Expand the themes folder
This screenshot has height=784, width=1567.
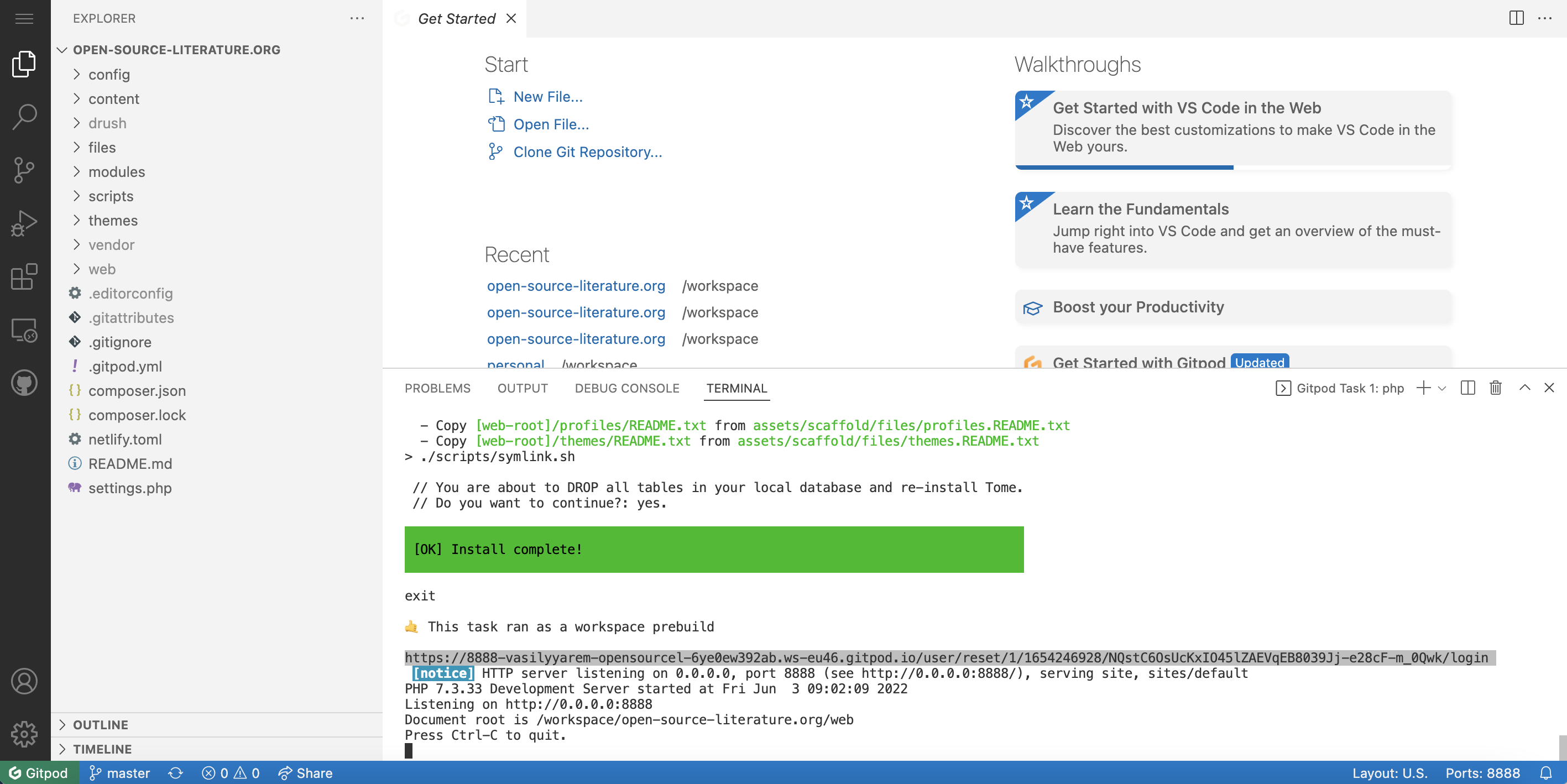(217, 220)
